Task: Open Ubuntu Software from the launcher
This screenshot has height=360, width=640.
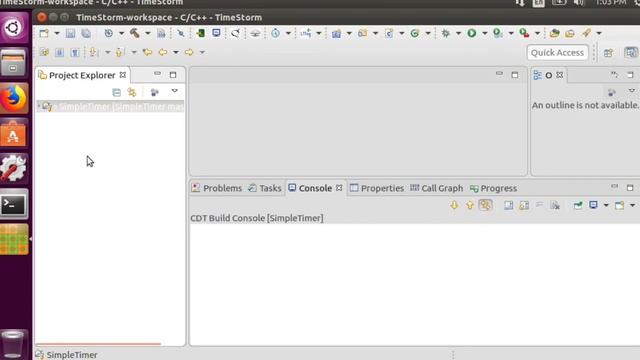Action: (x=14, y=134)
